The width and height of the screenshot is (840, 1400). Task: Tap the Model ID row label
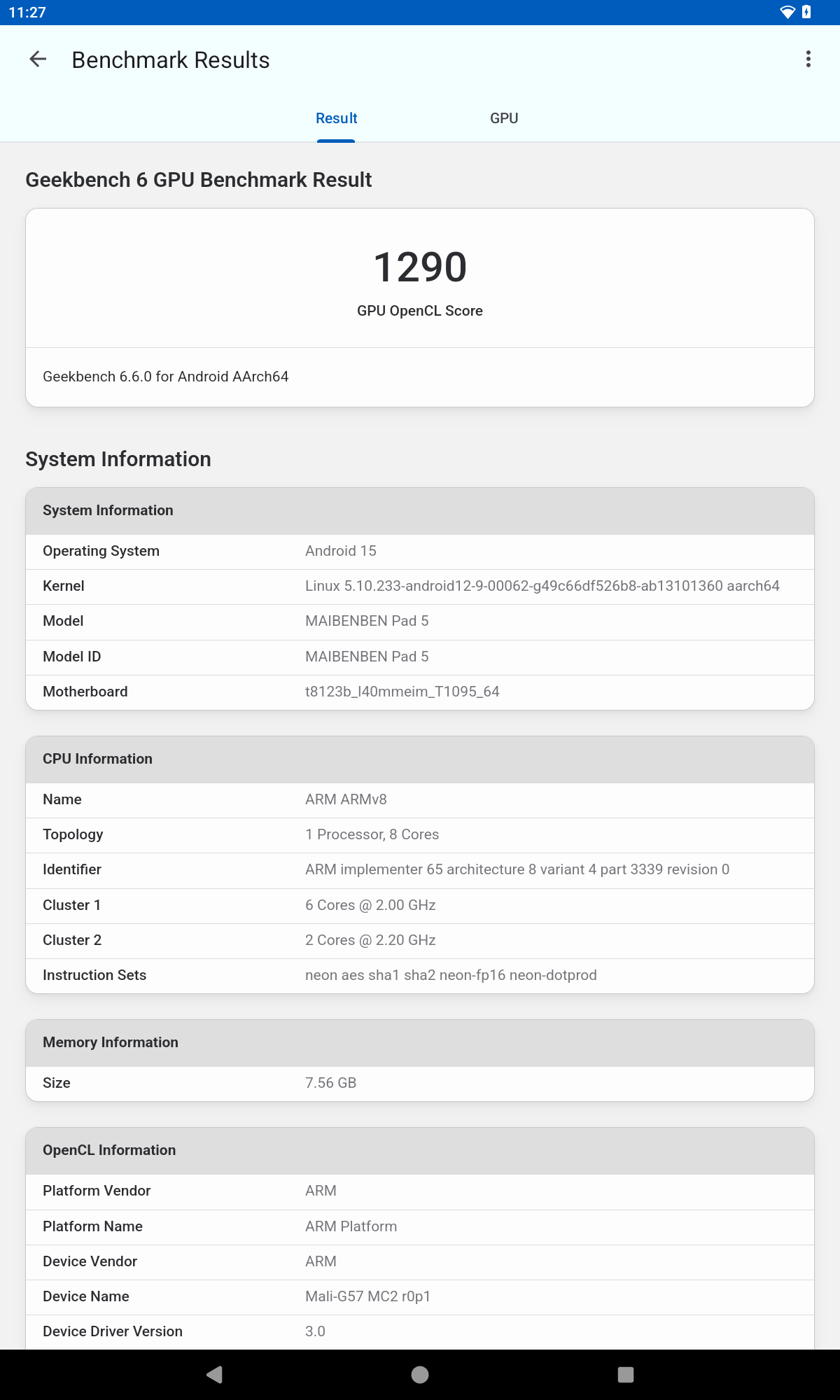tap(72, 657)
